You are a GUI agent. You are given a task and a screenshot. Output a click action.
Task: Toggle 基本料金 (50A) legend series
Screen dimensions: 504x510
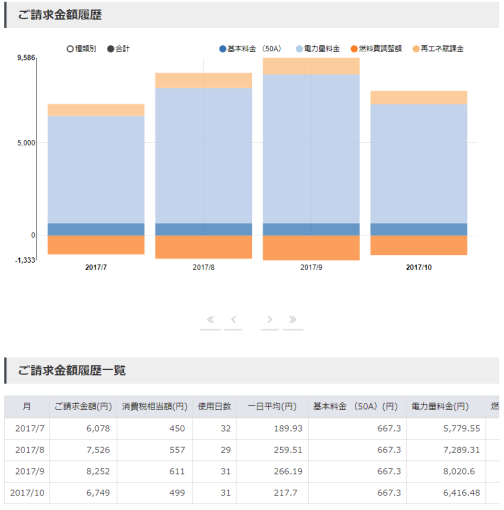[250, 49]
